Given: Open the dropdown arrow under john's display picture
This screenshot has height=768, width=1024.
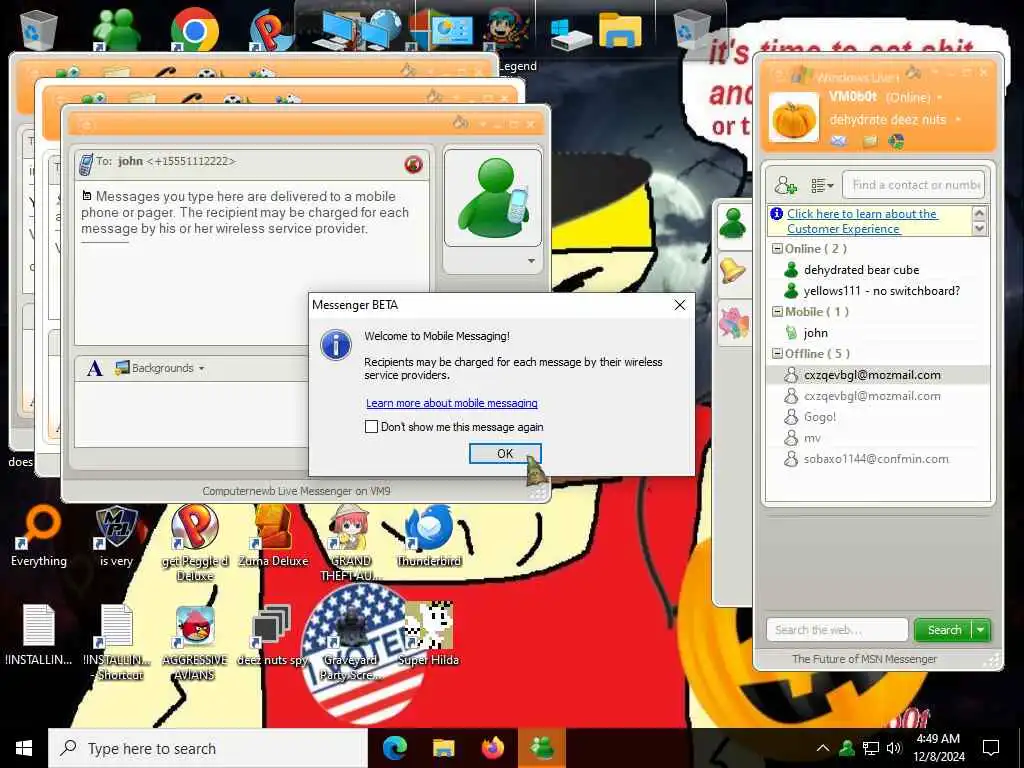Looking at the screenshot, I should click(x=531, y=261).
